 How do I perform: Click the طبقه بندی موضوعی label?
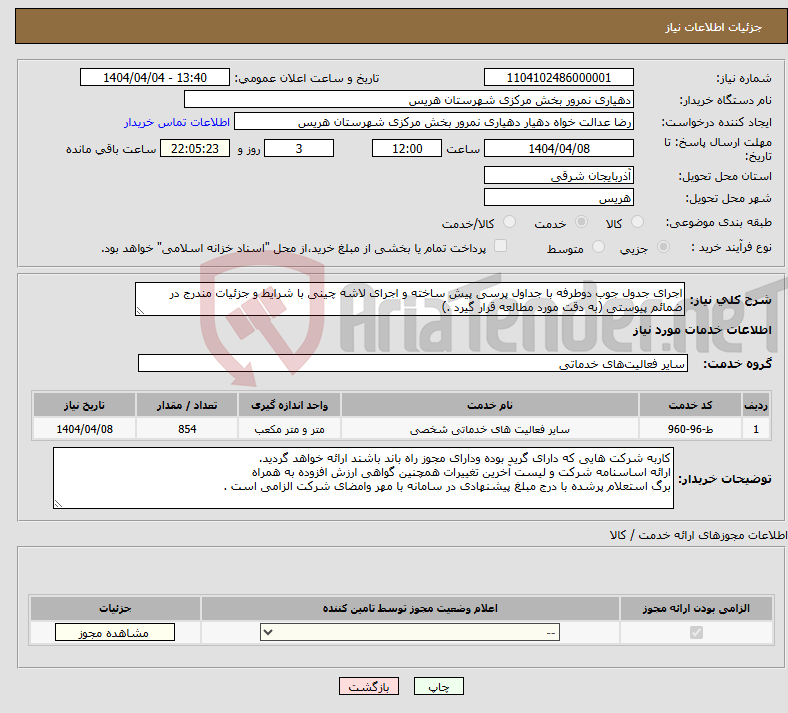(x=719, y=222)
